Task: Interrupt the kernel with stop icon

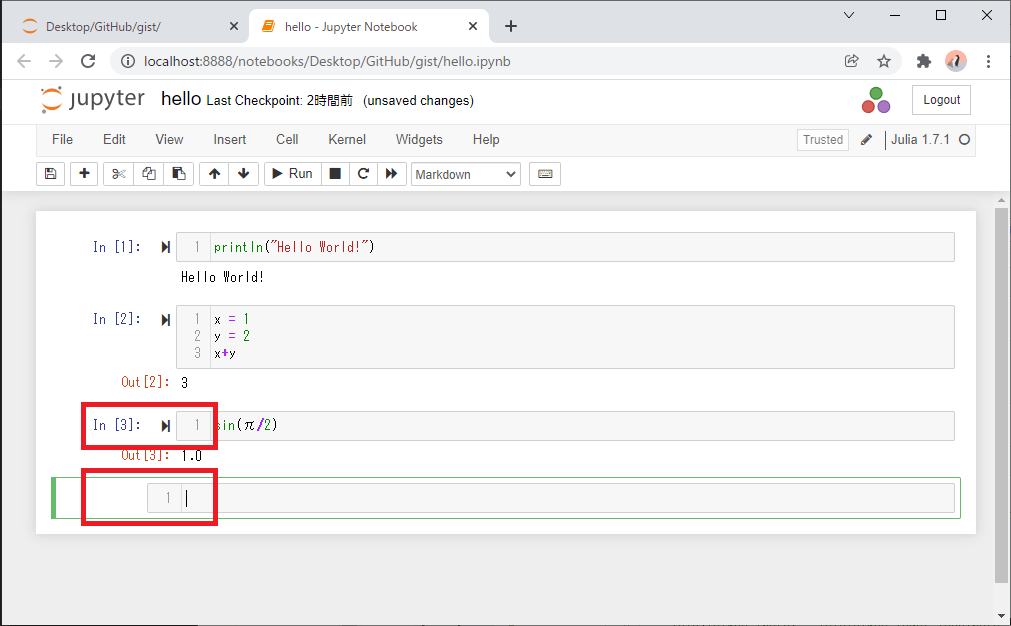Action: coord(335,174)
